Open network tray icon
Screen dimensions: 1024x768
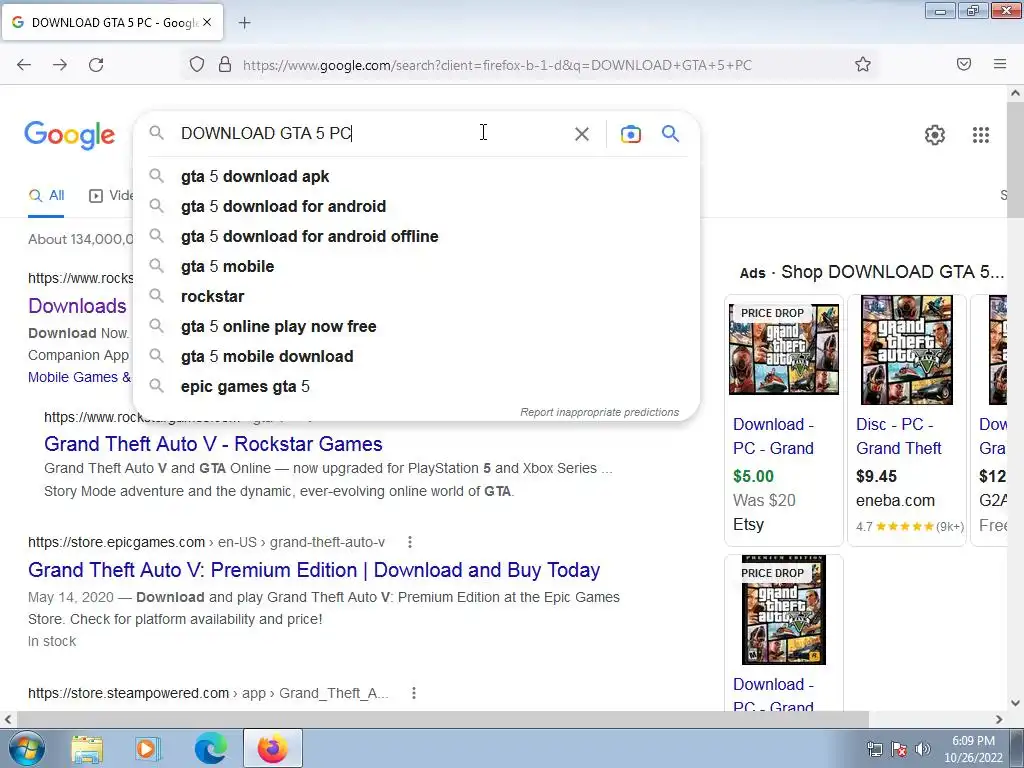point(874,749)
